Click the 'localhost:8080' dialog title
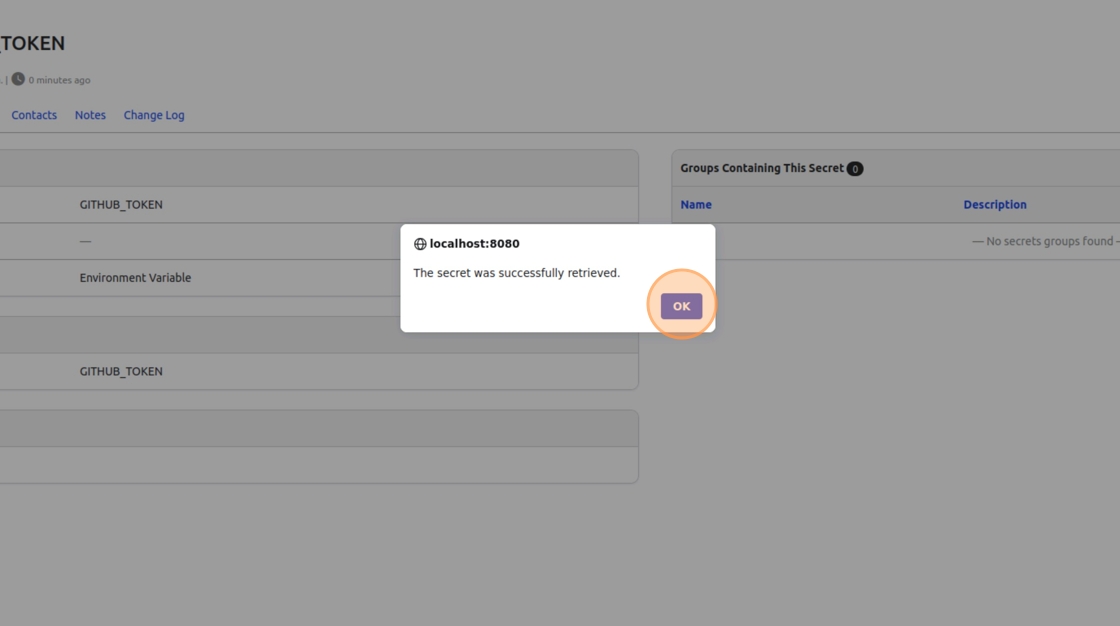This screenshot has width=1120, height=626. [x=474, y=244]
